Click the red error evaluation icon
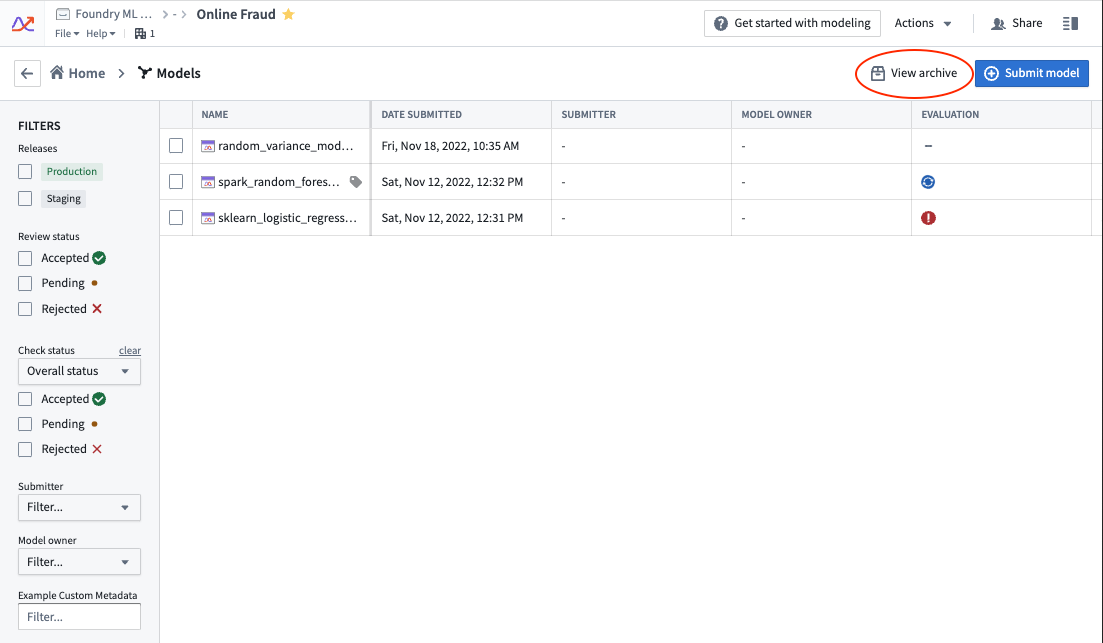The image size is (1103, 643). click(x=928, y=218)
